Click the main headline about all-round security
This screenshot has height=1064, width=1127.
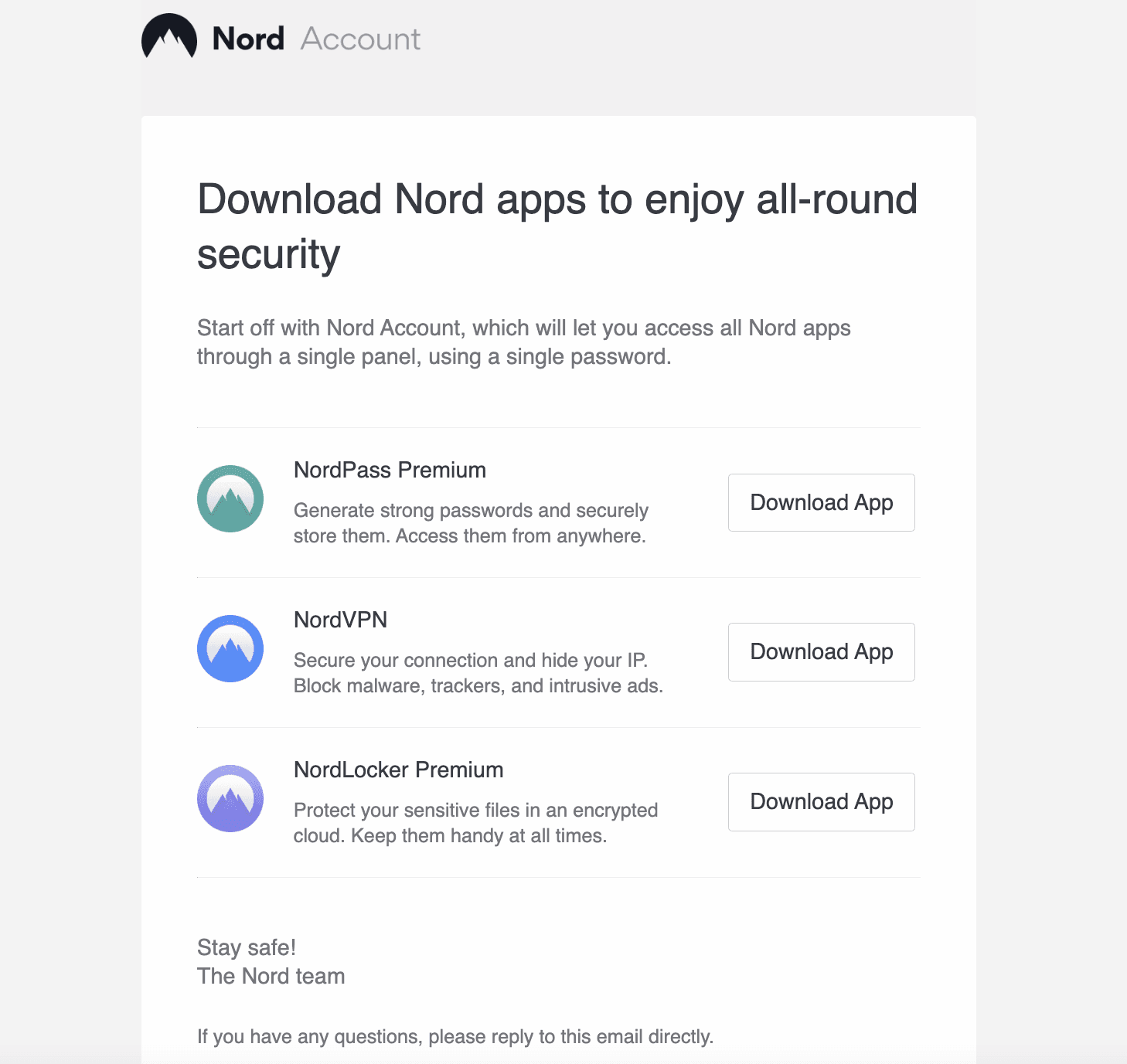557,226
